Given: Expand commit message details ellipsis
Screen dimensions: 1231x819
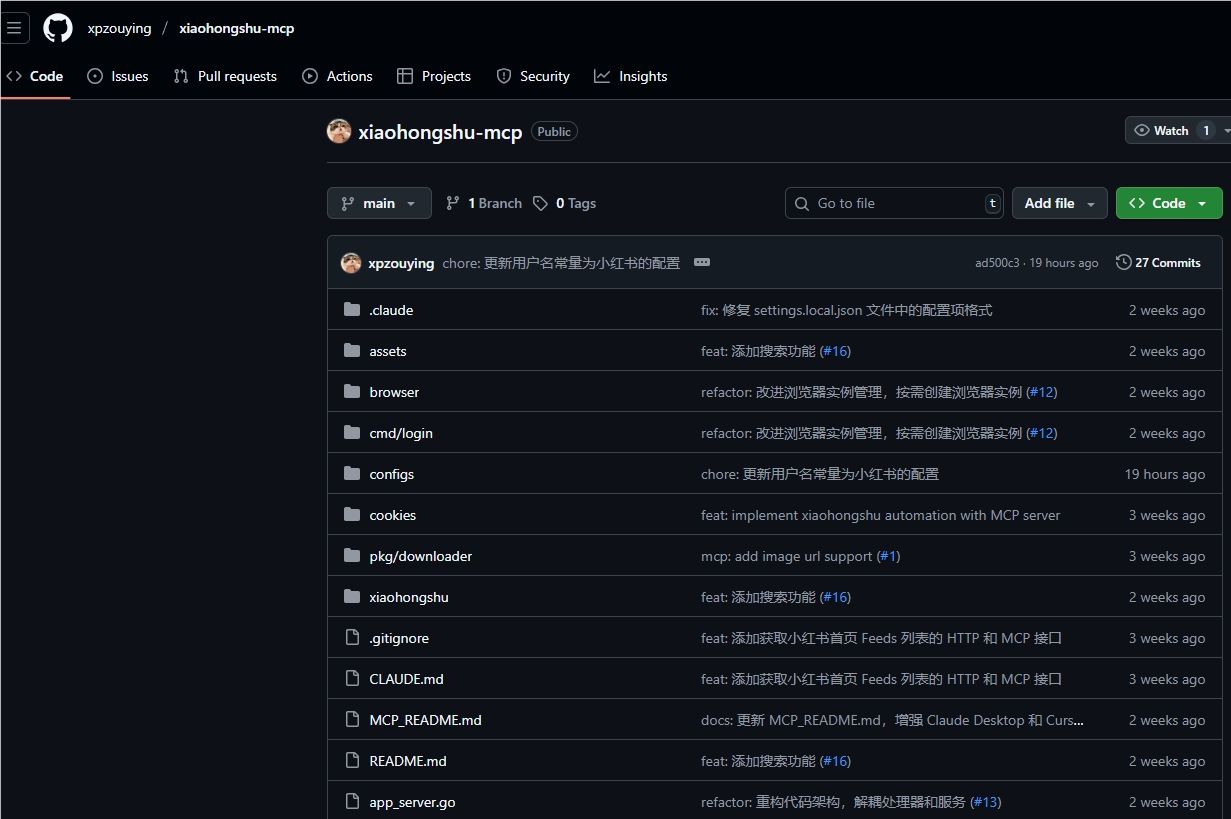Looking at the screenshot, I should (702, 262).
